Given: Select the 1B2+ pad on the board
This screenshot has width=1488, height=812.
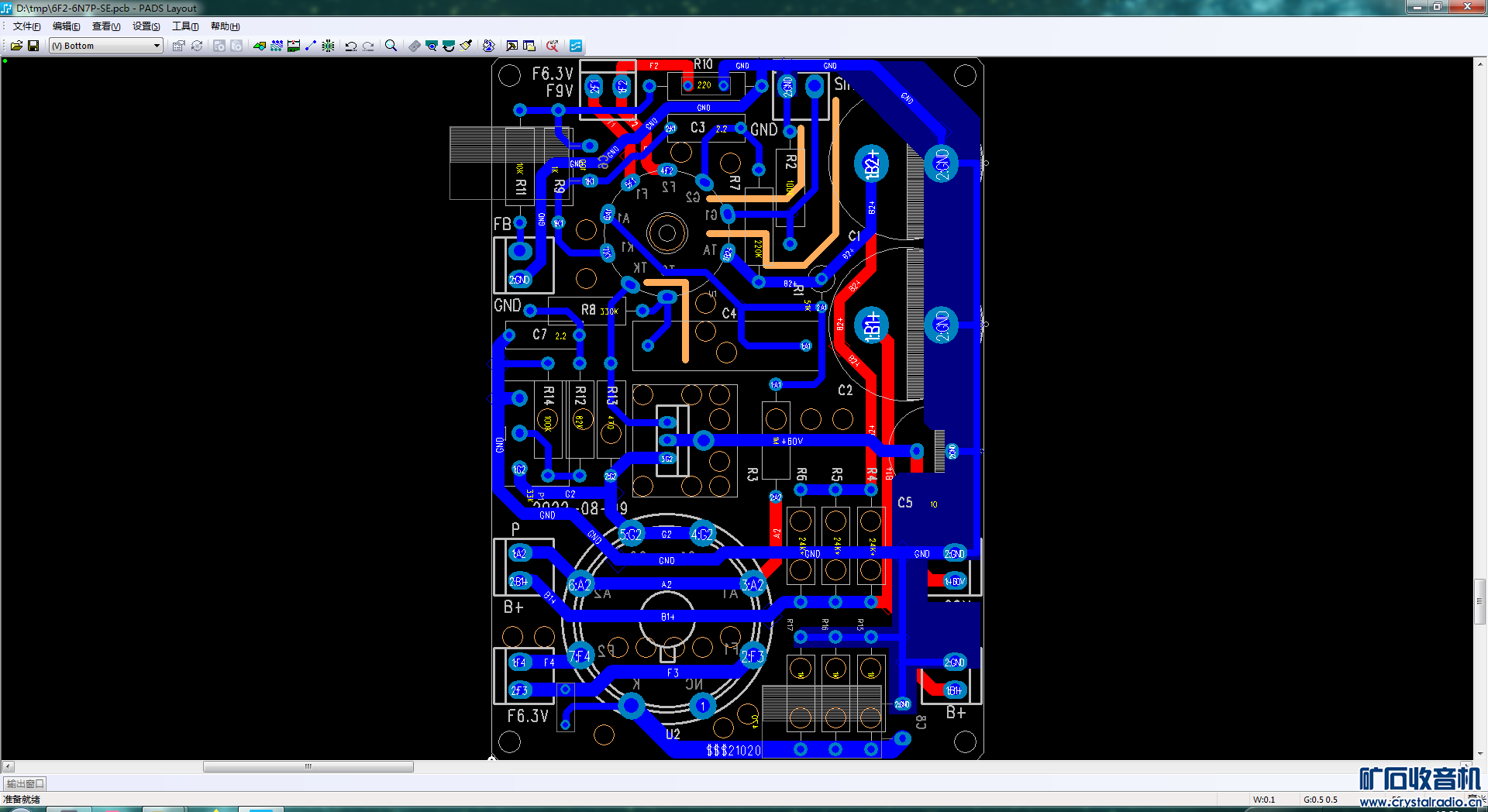Looking at the screenshot, I should point(871,164).
